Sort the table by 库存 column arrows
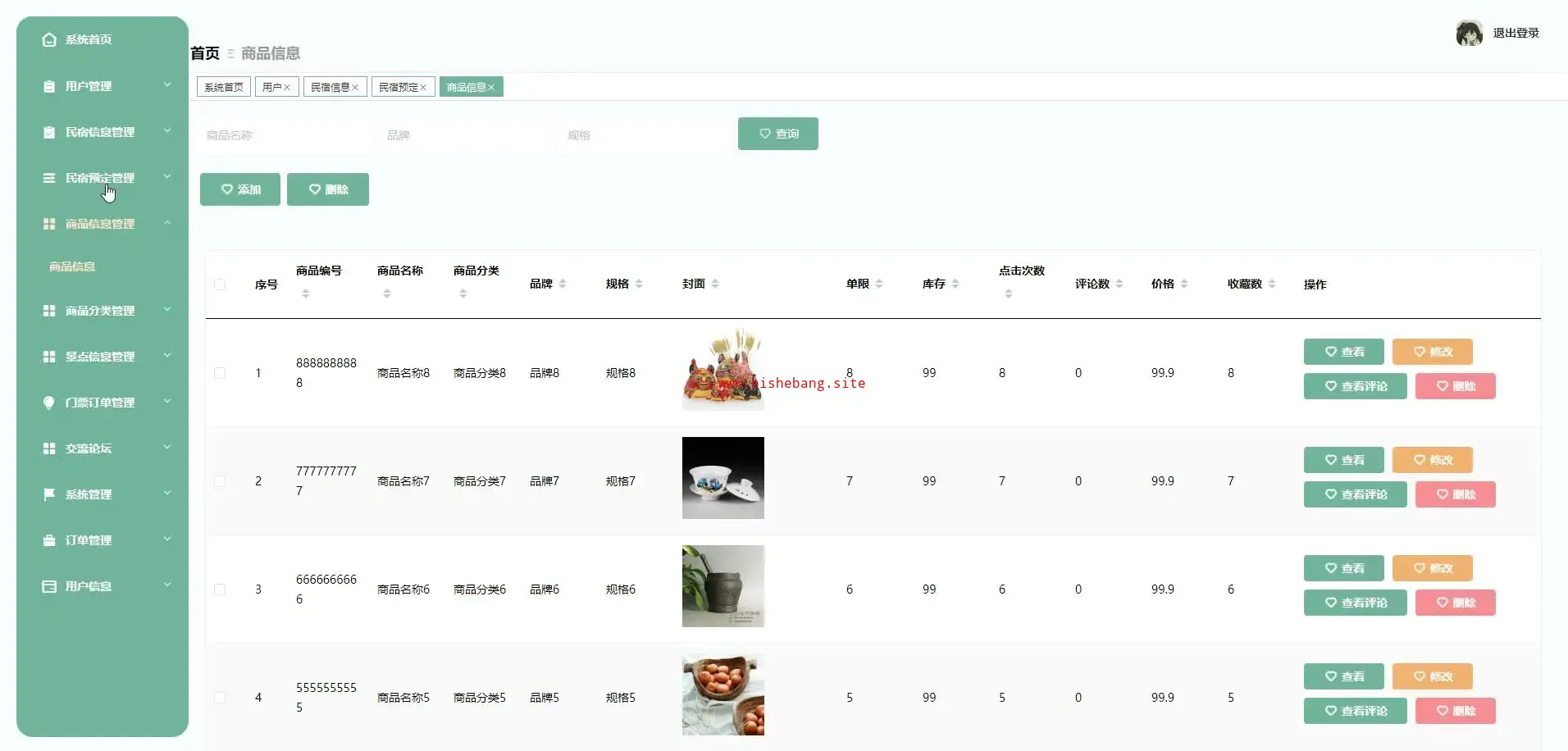1568x751 pixels. [x=955, y=284]
